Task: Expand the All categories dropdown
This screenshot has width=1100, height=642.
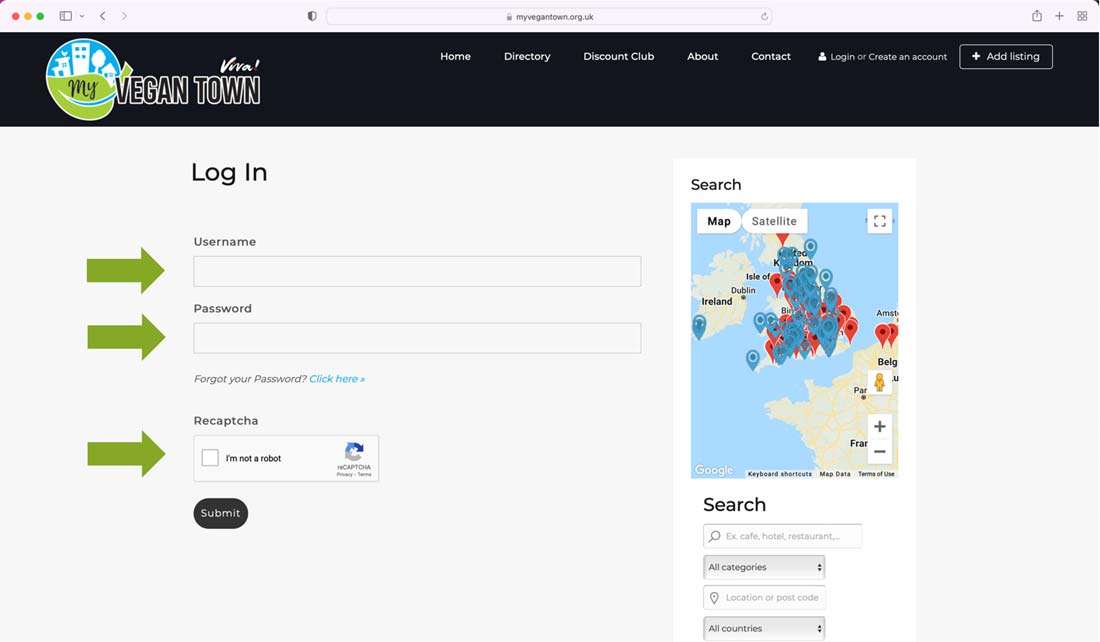Action: (764, 567)
